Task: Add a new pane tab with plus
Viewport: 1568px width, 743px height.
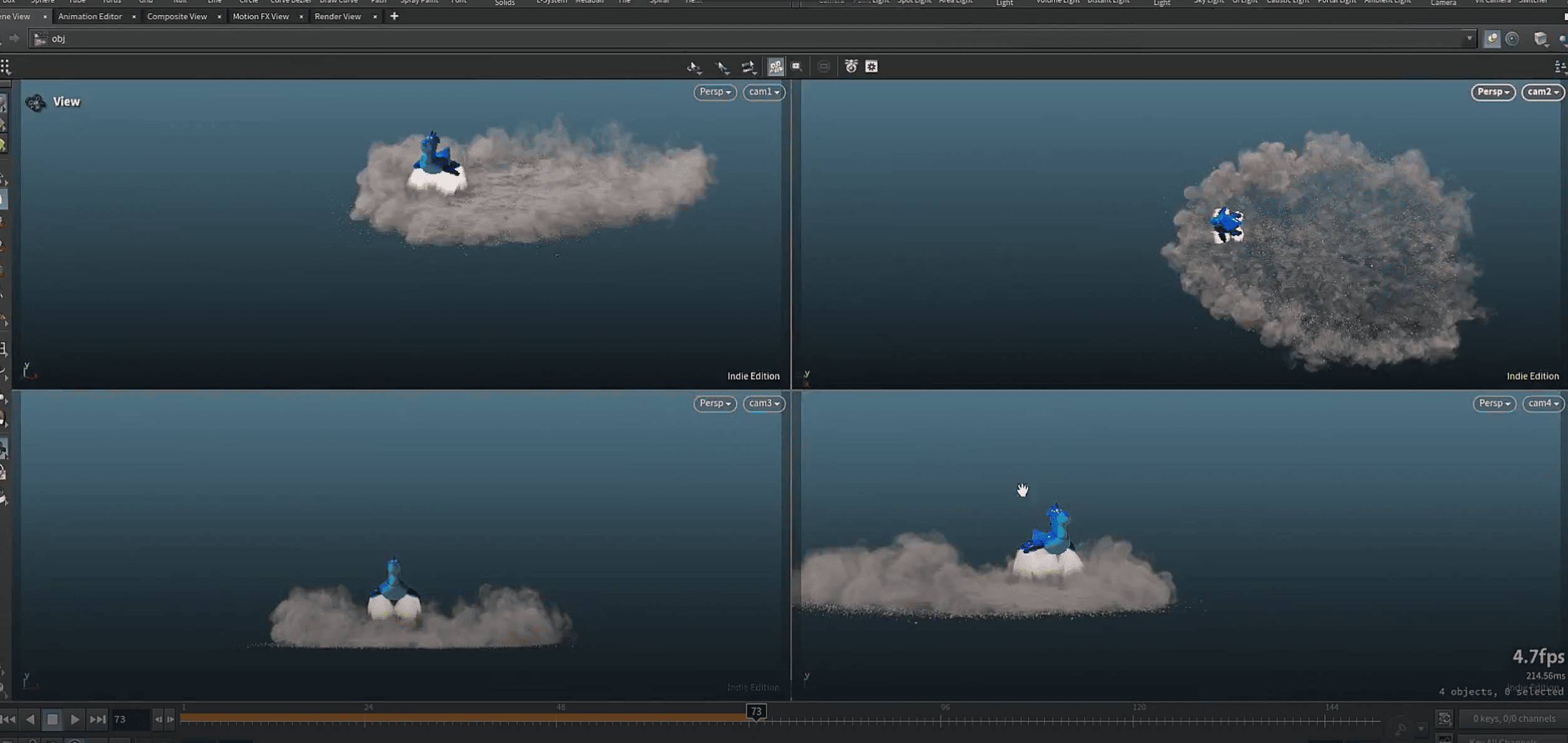Action: [394, 16]
